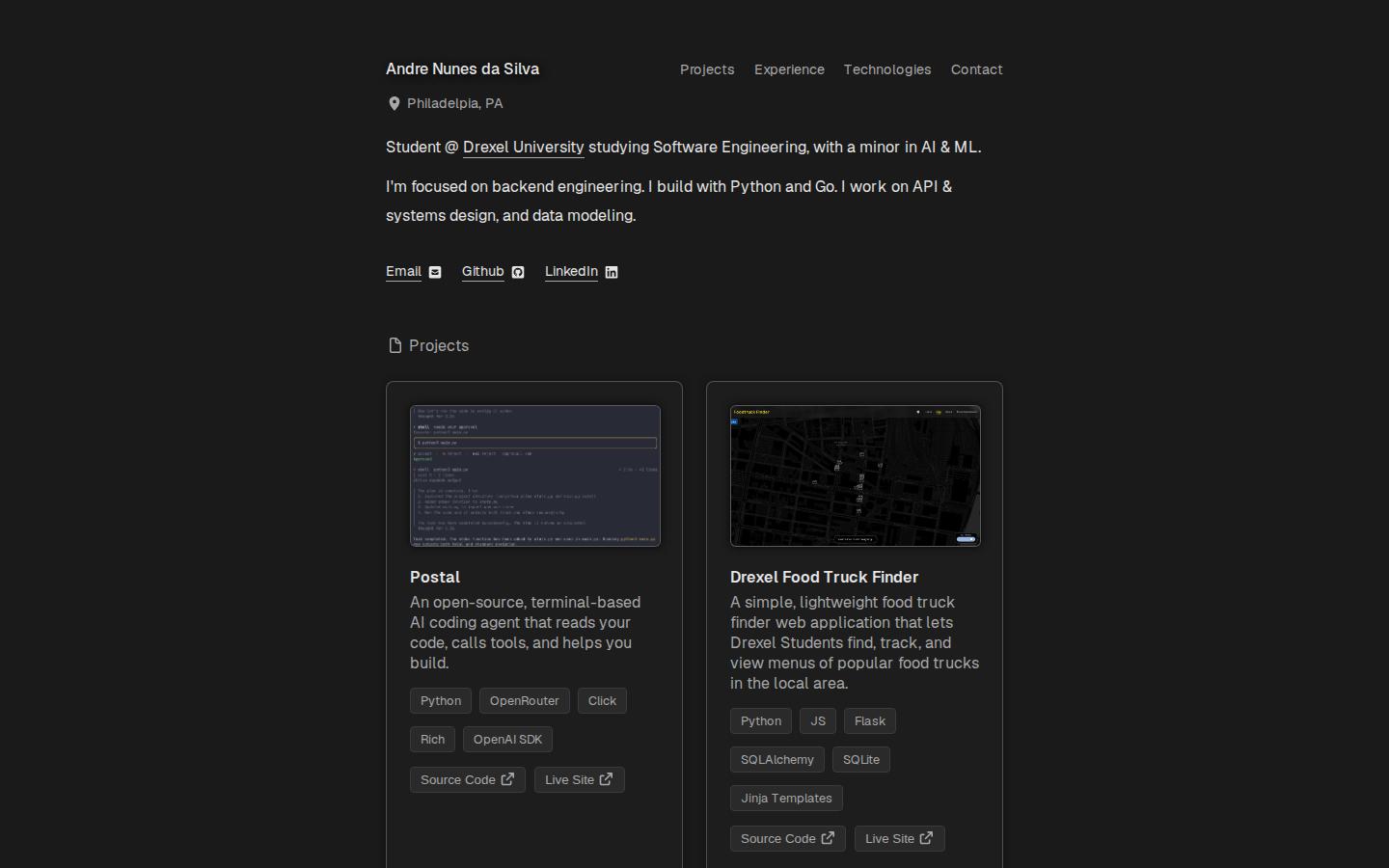Click the Food Truck Finder description text

click(855, 642)
